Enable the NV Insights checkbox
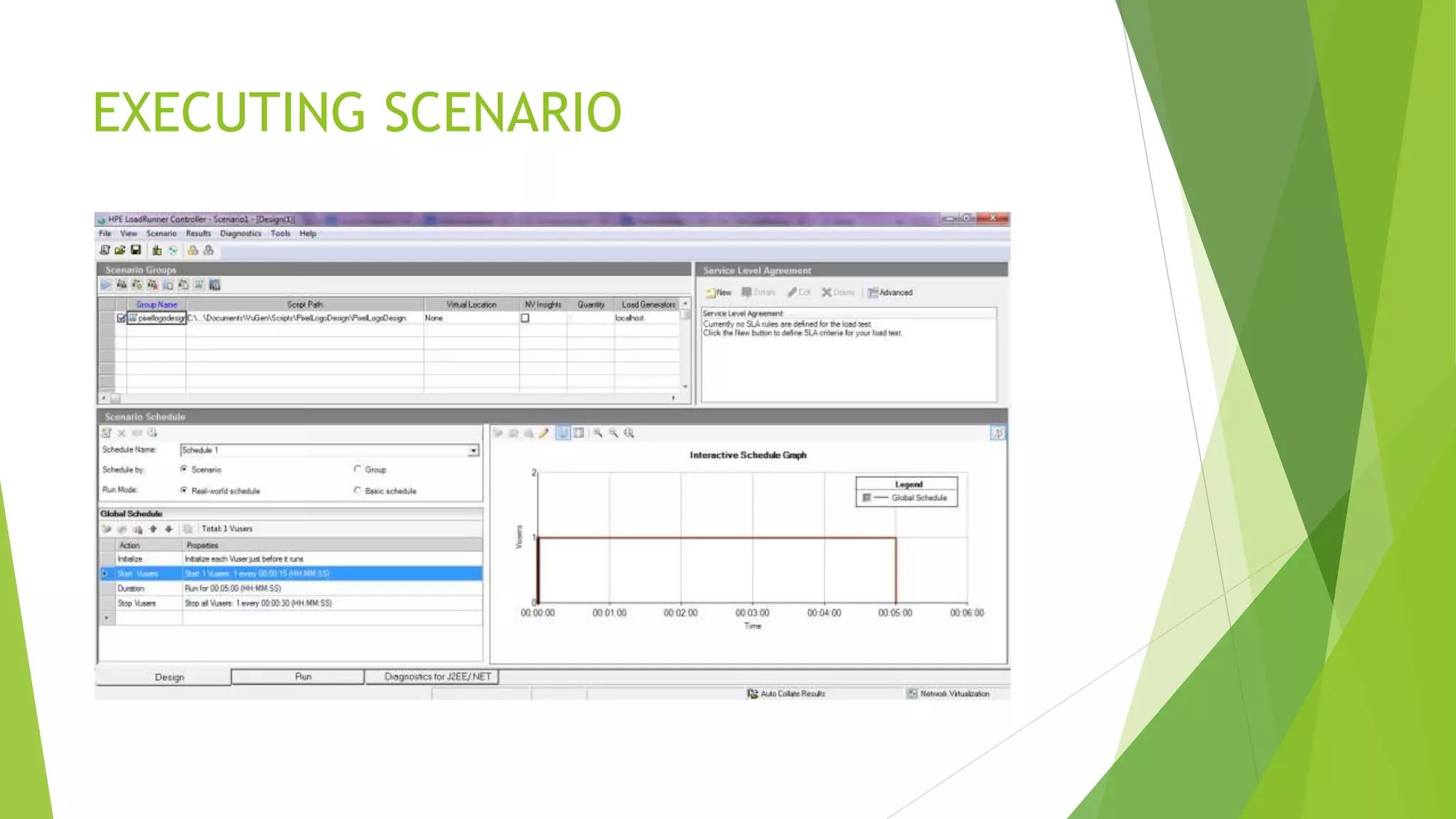This screenshot has width=1456, height=819. pos(525,318)
